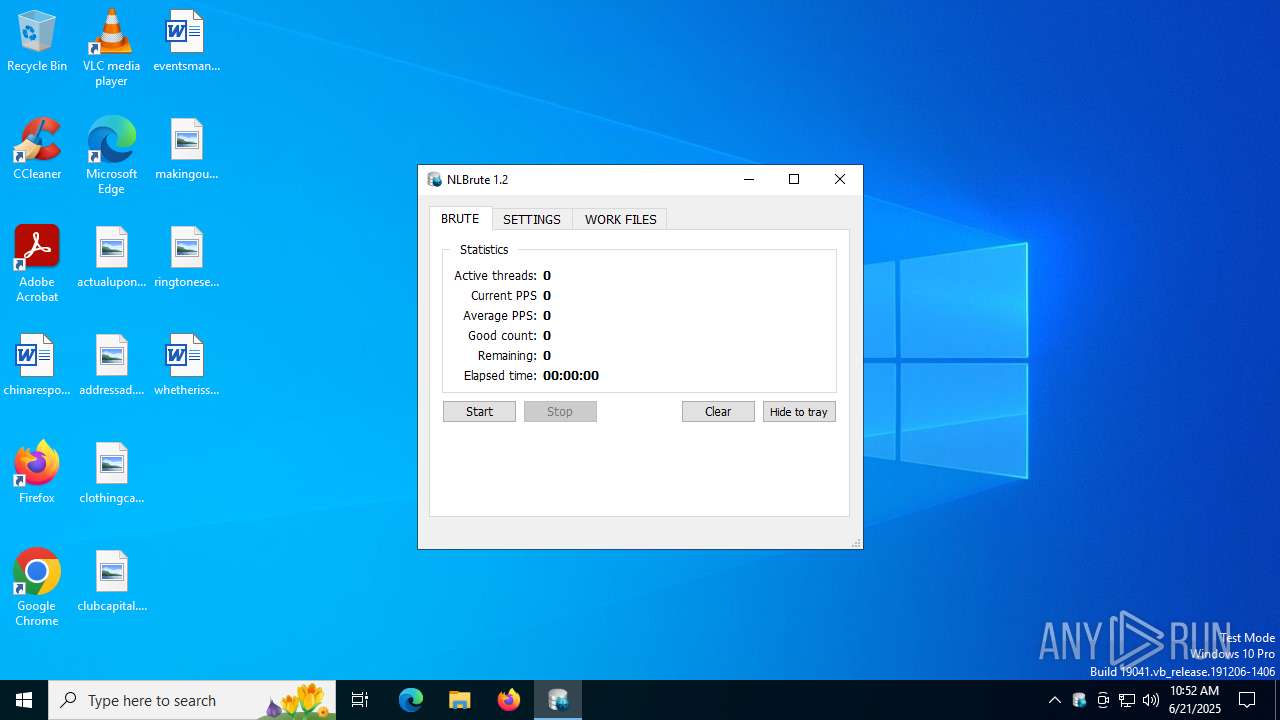Show hidden system tray icons
Viewport: 1280px width, 720px height.
click(1054, 700)
